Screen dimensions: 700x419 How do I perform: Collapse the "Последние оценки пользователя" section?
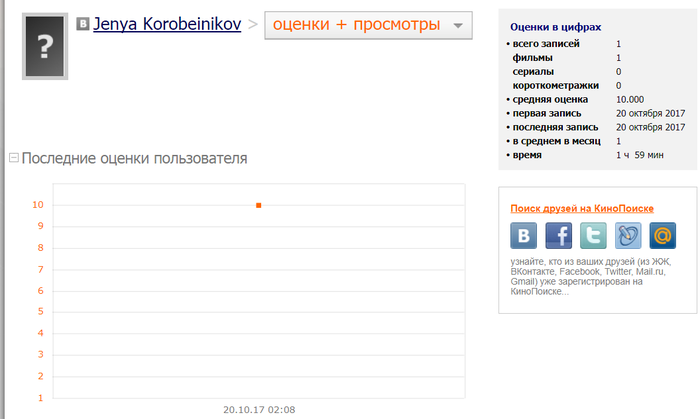coord(13,158)
